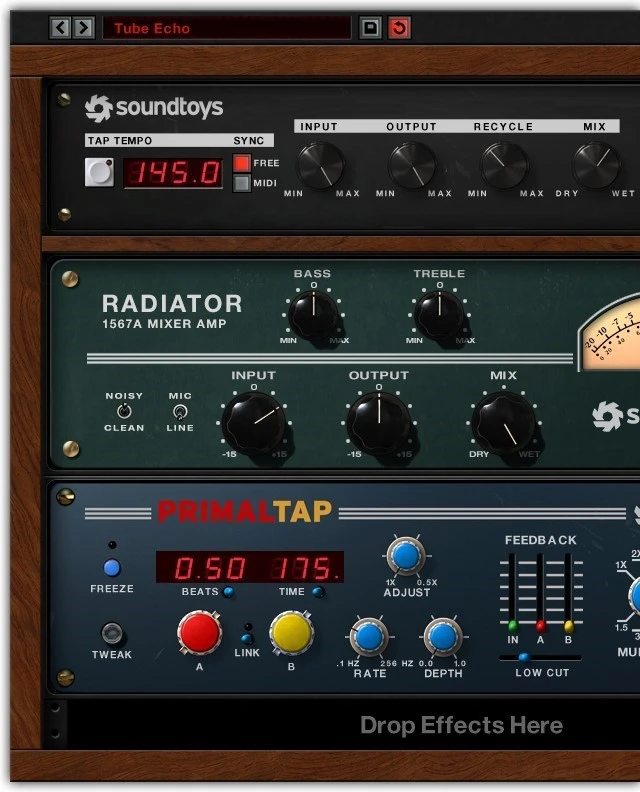
Task: Go to the next preset arrow
Action: pyautogui.click(x=84, y=27)
